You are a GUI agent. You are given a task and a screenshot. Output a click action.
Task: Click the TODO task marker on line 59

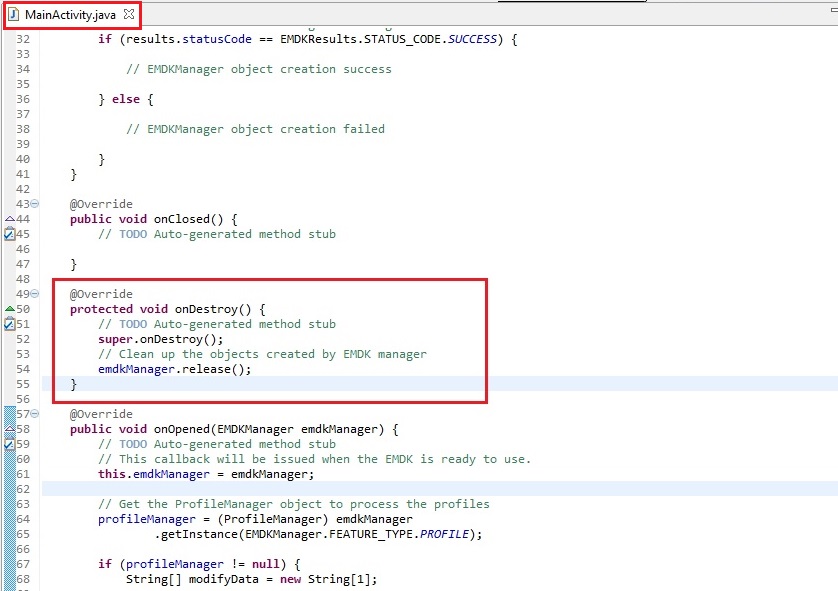[9, 444]
